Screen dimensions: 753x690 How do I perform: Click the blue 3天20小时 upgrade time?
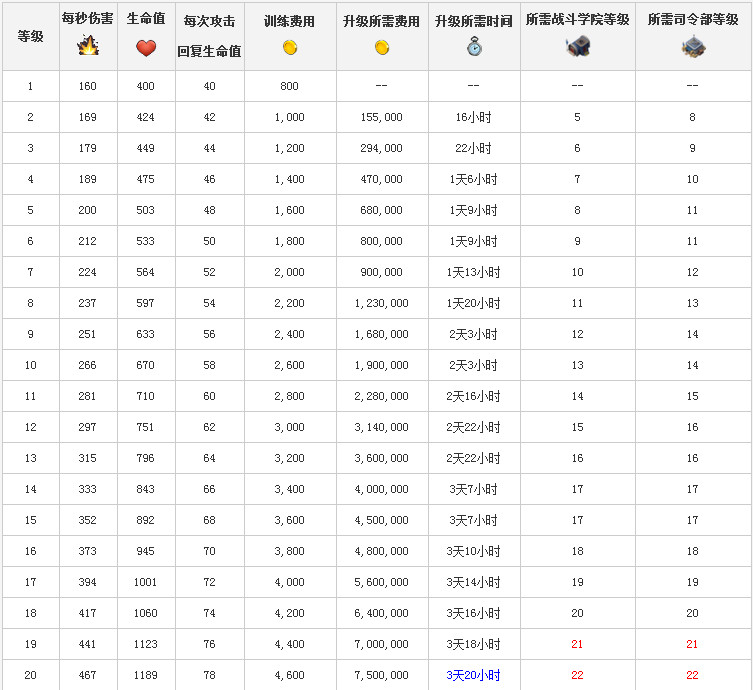point(474,675)
